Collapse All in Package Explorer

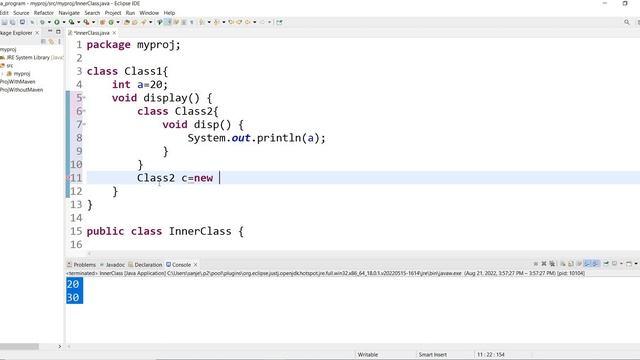coord(43,41)
